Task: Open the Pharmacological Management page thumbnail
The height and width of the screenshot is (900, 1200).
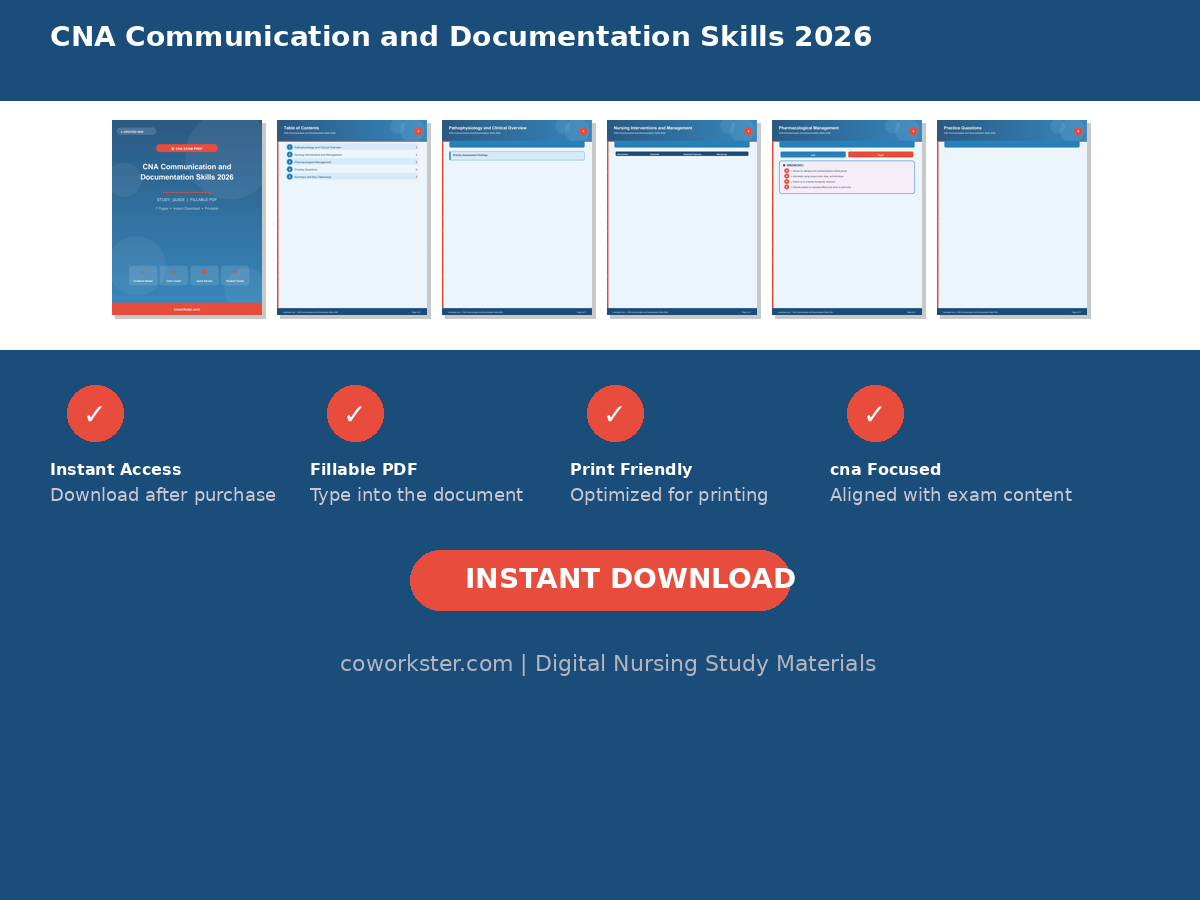Action: coord(847,218)
